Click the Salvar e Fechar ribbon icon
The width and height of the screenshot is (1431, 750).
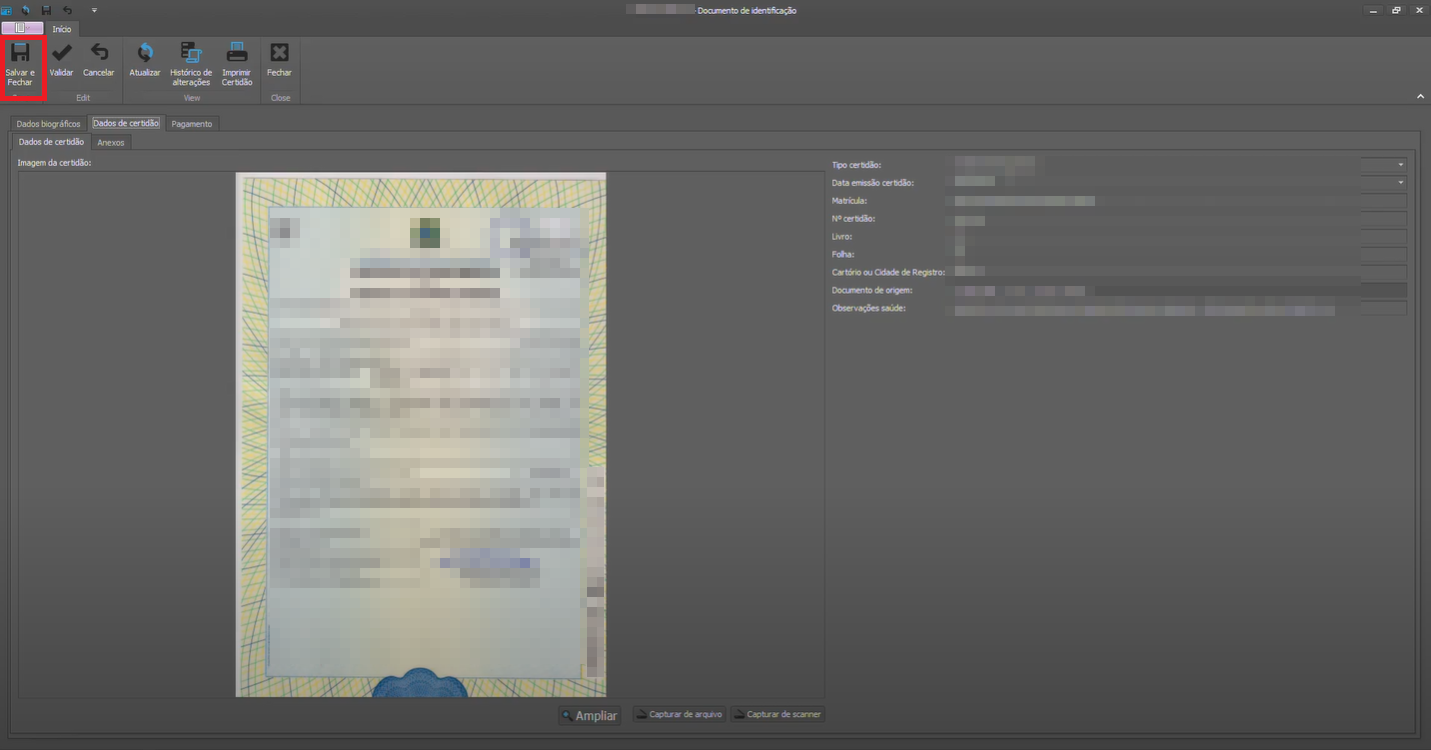20,53
